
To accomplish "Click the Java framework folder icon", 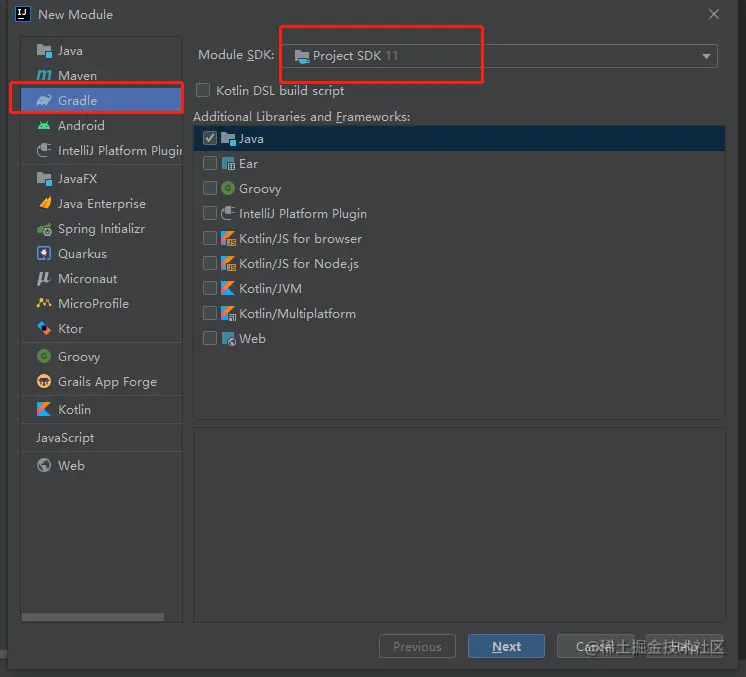I will pyautogui.click(x=228, y=139).
